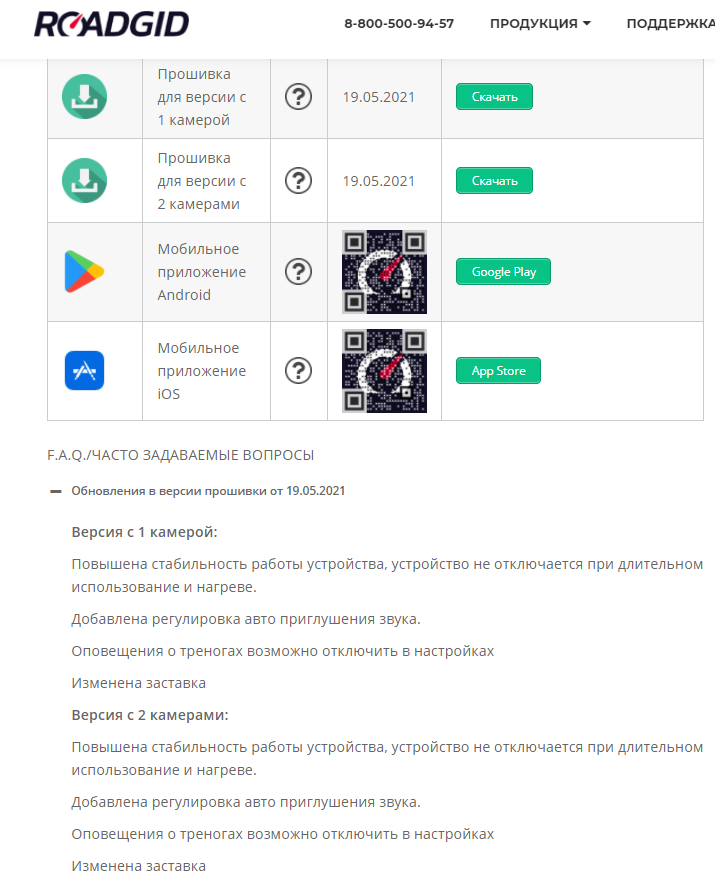Open help question mark for iOS app
The image size is (715, 876).
click(x=299, y=371)
